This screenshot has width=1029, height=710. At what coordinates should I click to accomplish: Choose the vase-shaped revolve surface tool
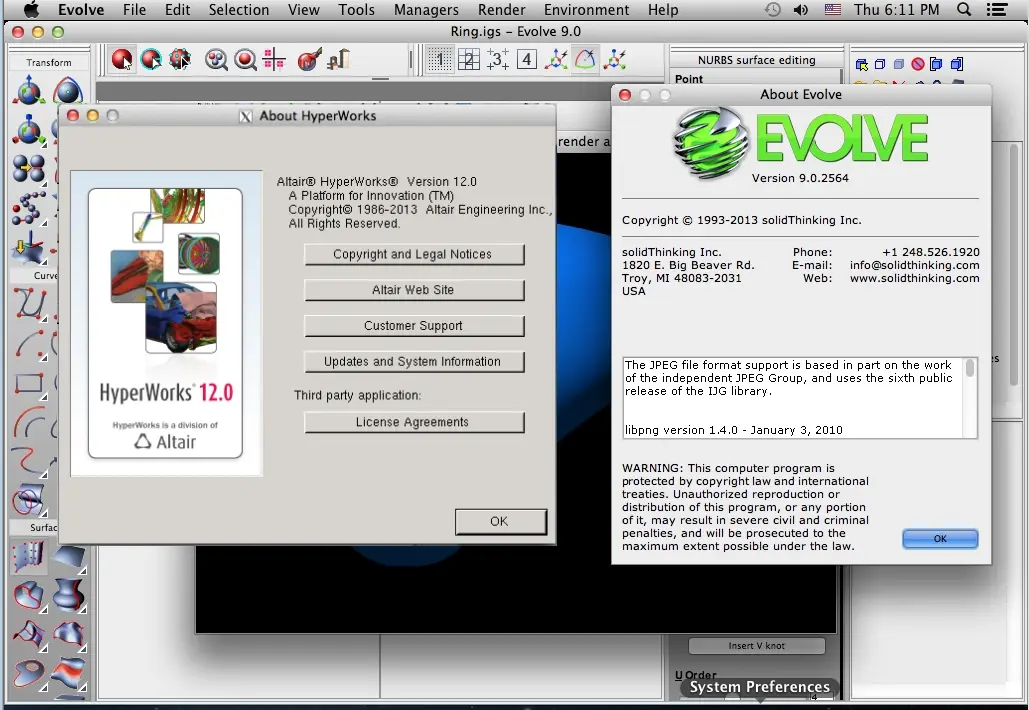(x=69, y=595)
